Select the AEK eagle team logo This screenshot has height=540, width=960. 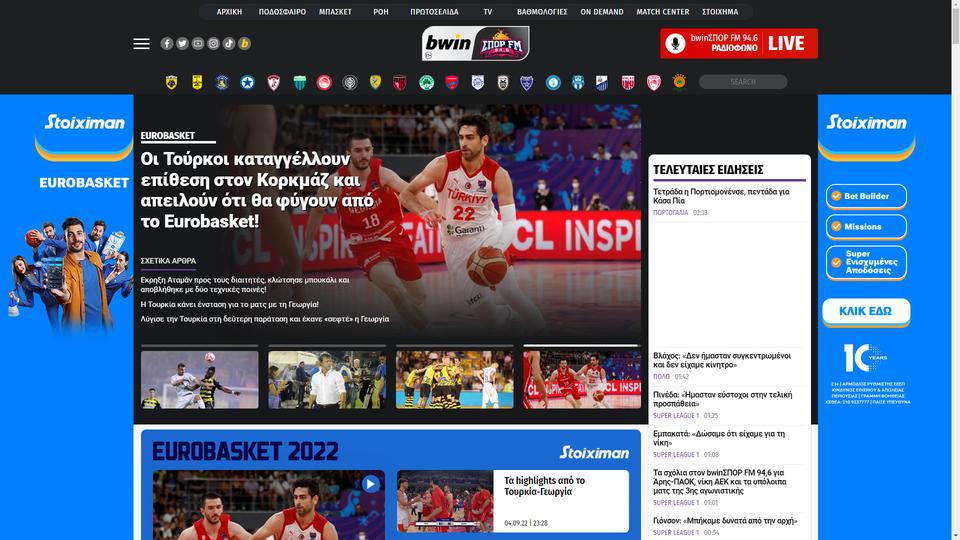pyautogui.click(x=171, y=82)
